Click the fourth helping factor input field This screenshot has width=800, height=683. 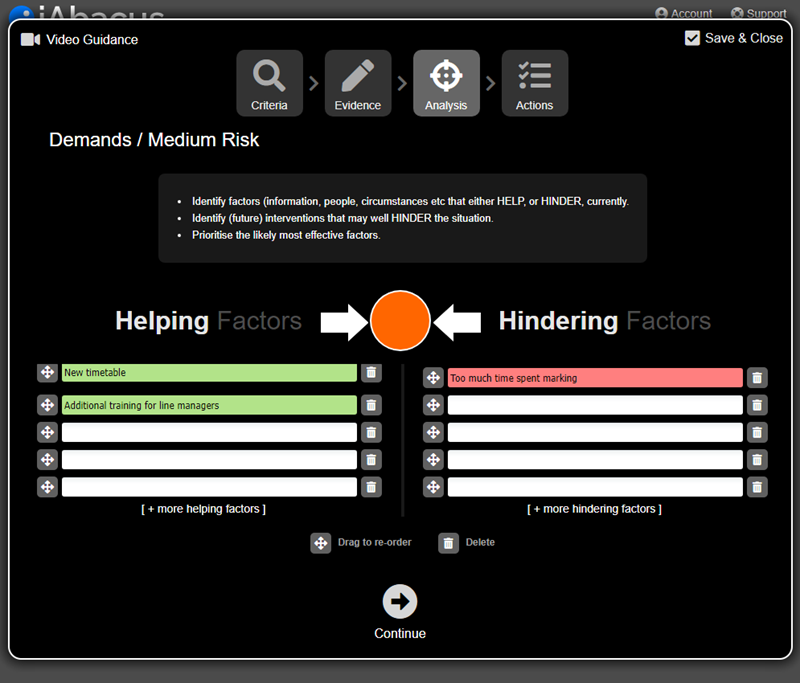(209, 460)
